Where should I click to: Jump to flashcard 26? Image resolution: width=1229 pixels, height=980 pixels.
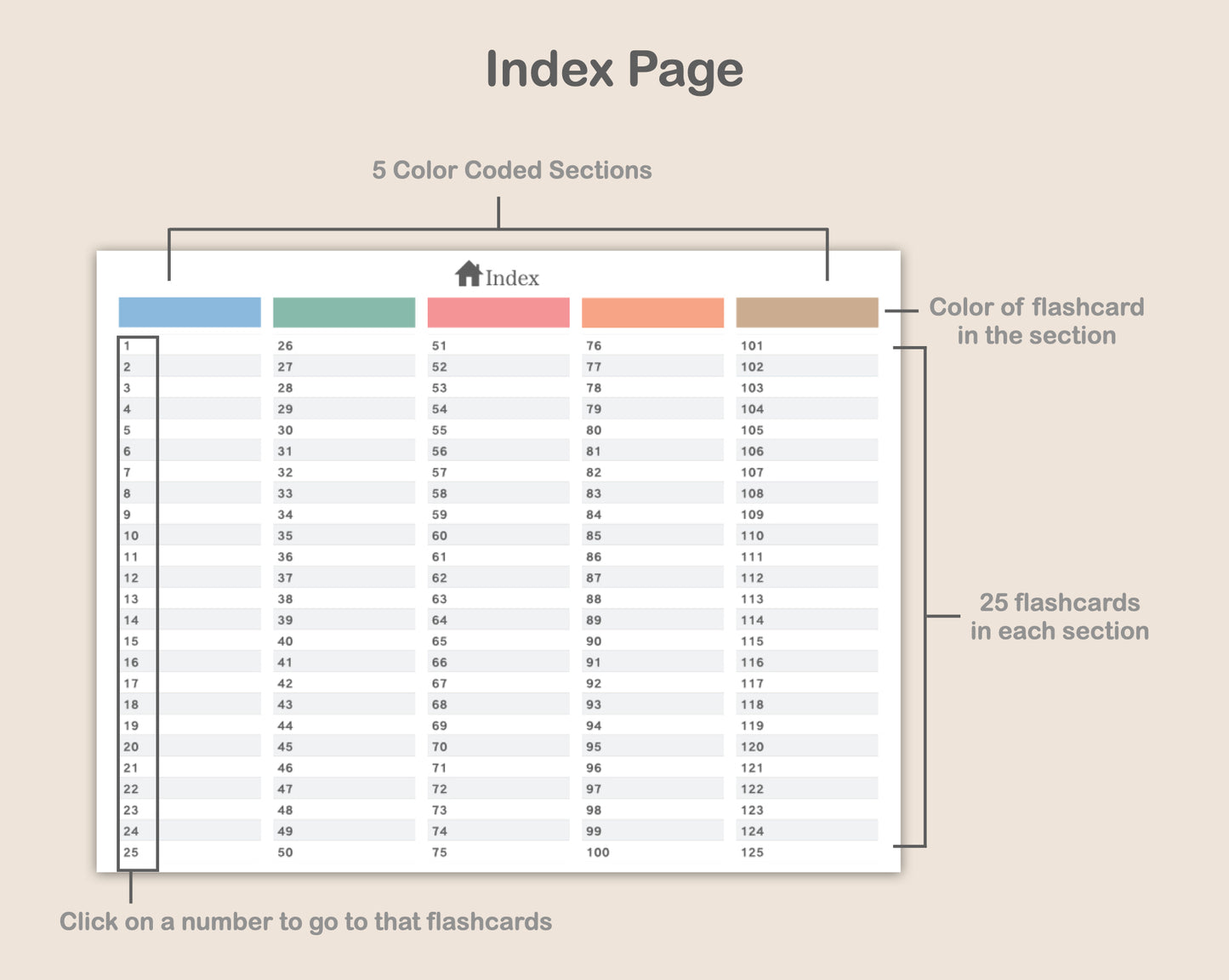pyautogui.click(x=285, y=346)
